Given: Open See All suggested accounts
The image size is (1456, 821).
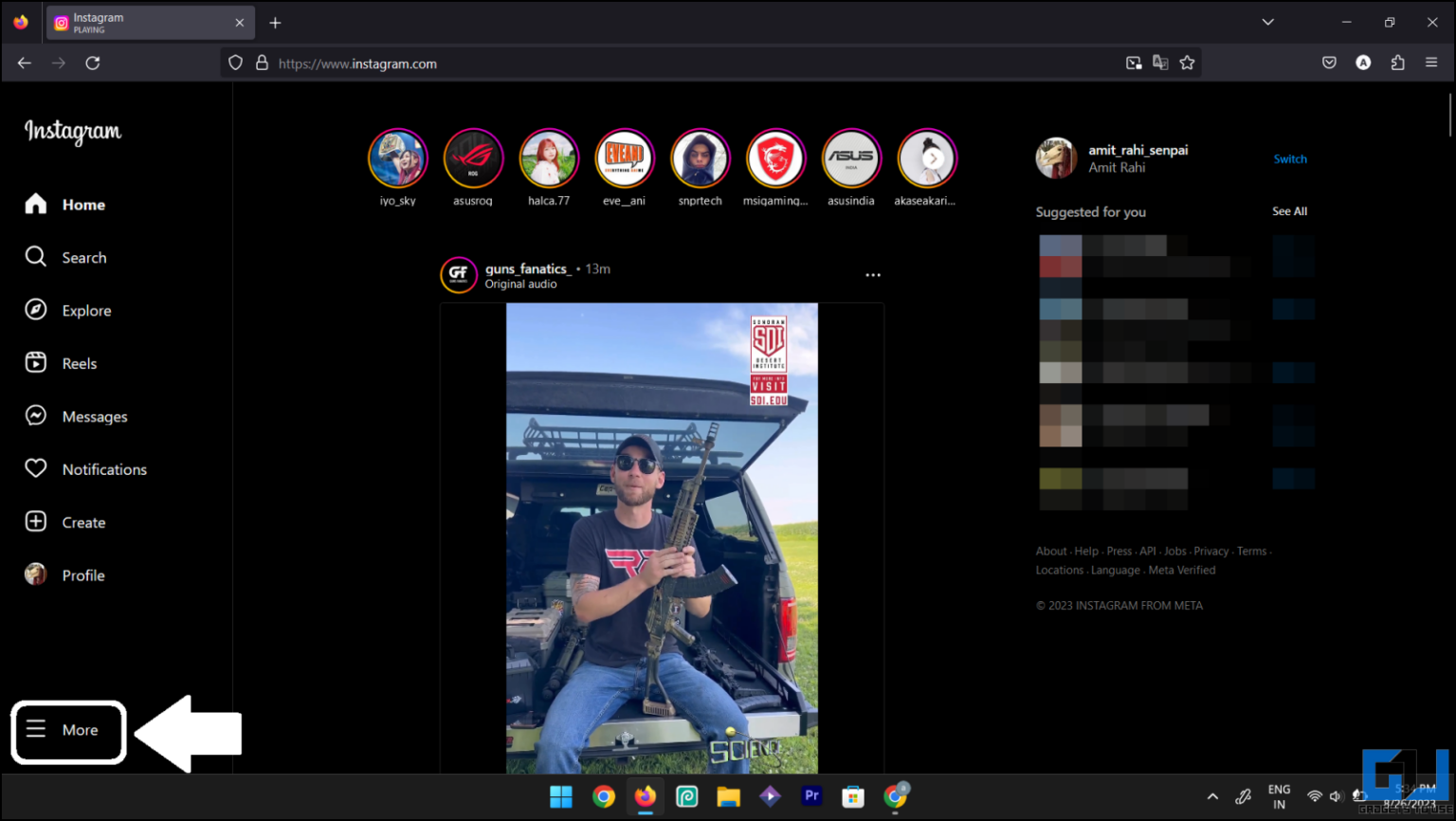Looking at the screenshot, I should (1289, 211).
